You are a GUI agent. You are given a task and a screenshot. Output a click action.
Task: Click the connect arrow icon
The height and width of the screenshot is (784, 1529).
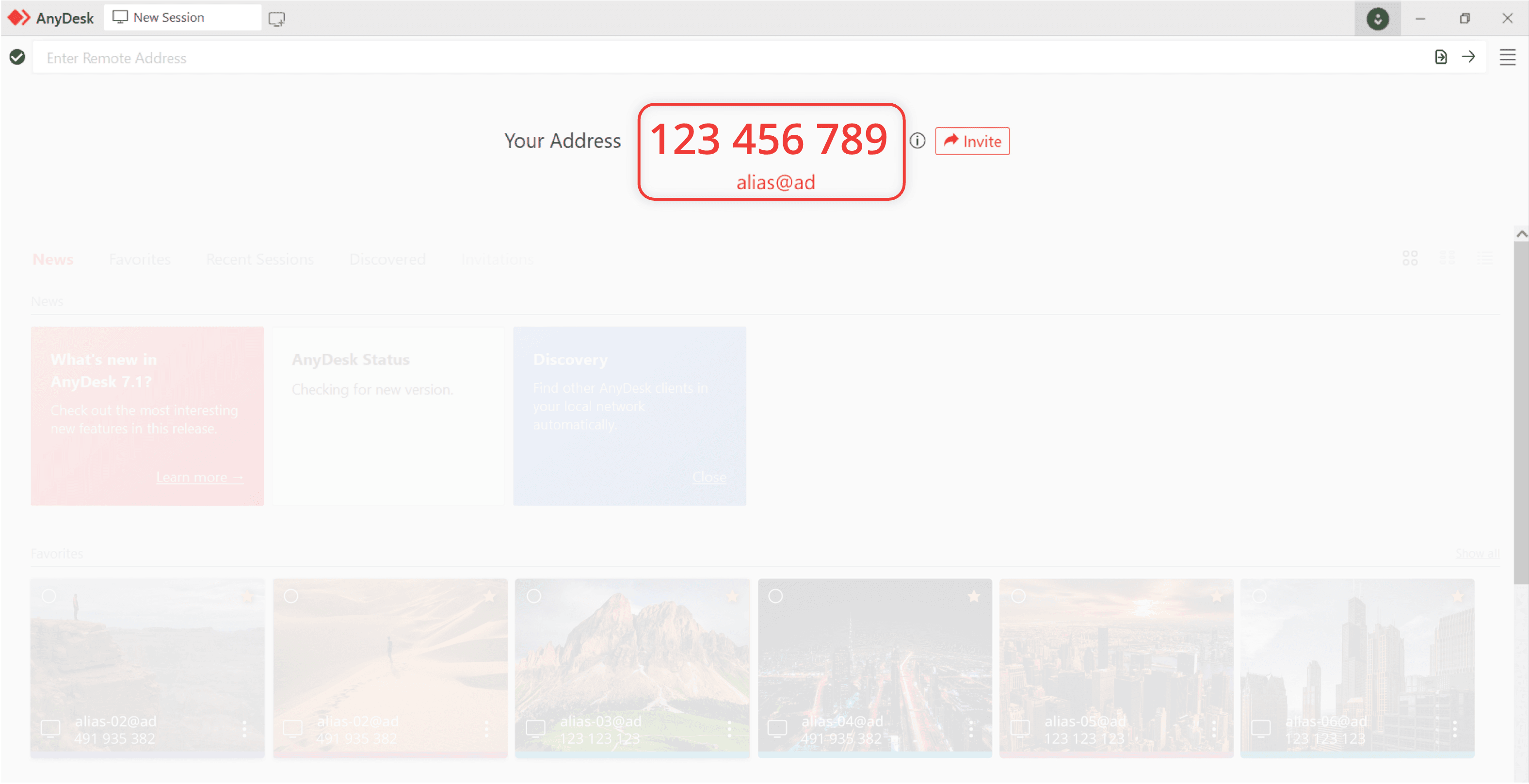click(1468, 57)
